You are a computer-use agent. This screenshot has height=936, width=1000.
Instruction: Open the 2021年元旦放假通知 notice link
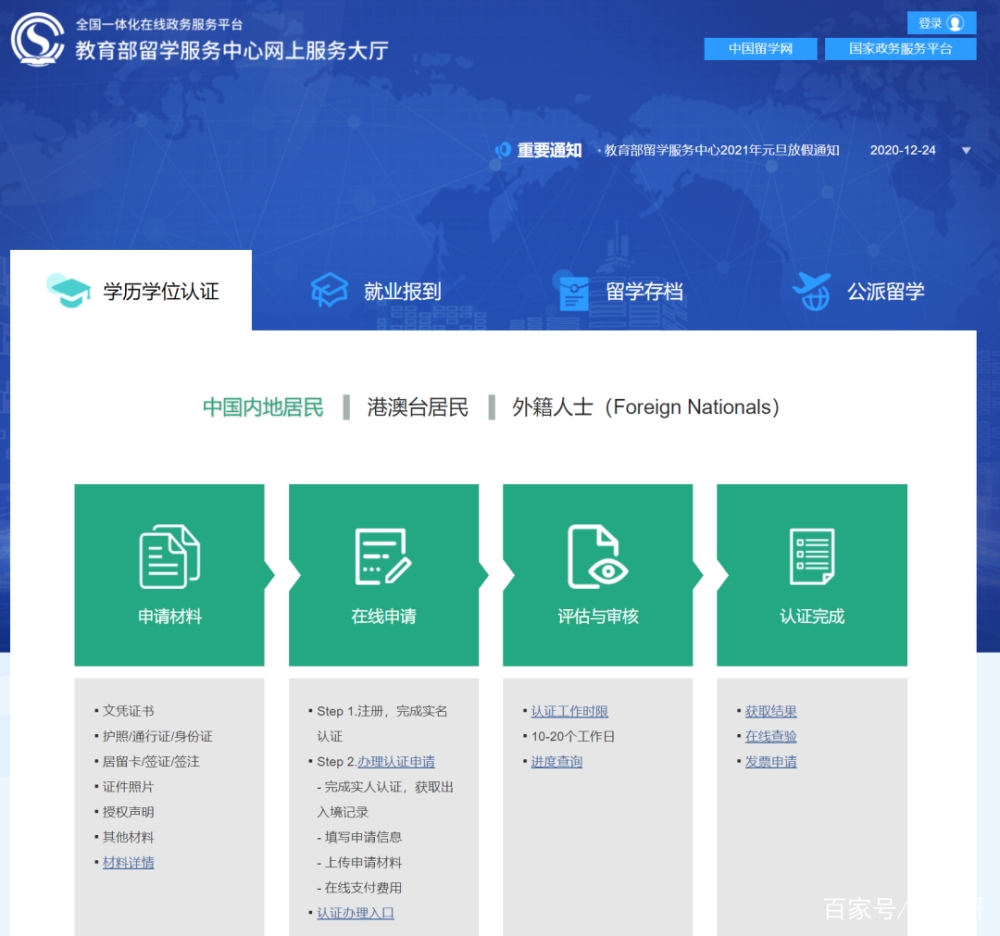721,150
